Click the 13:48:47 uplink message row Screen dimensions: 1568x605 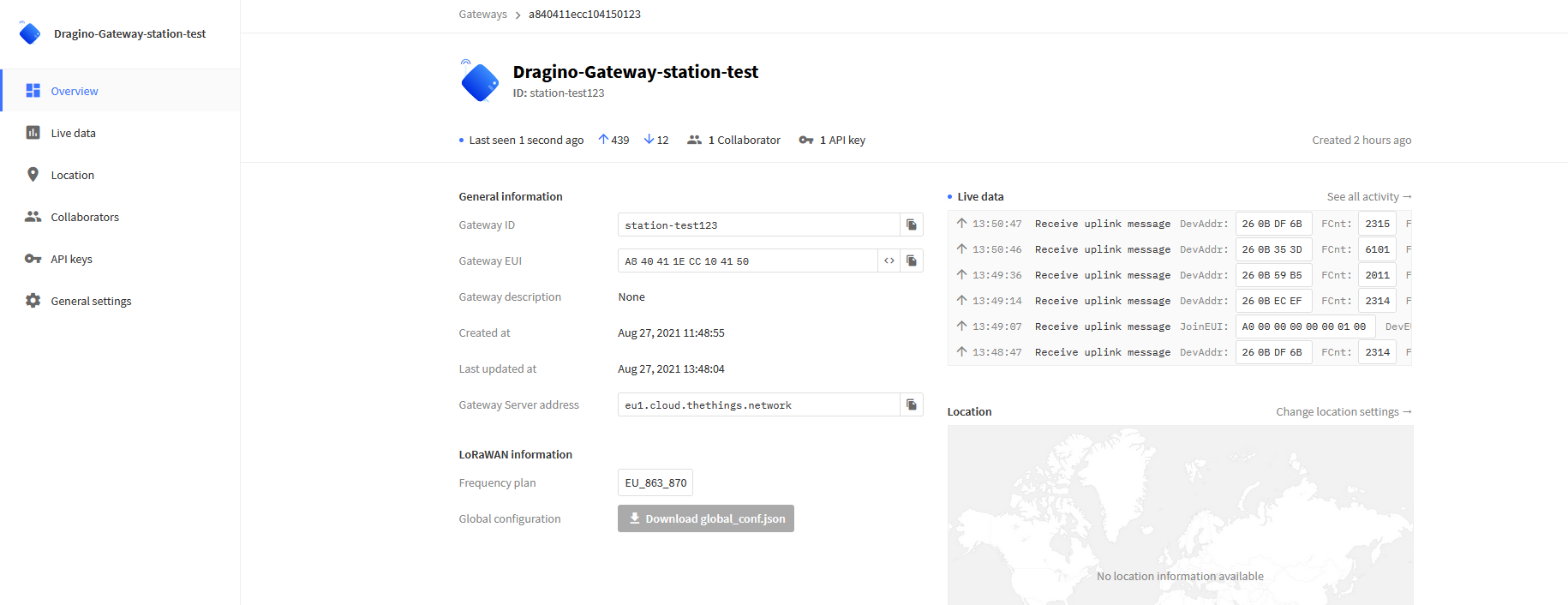tap(1180, 352)
